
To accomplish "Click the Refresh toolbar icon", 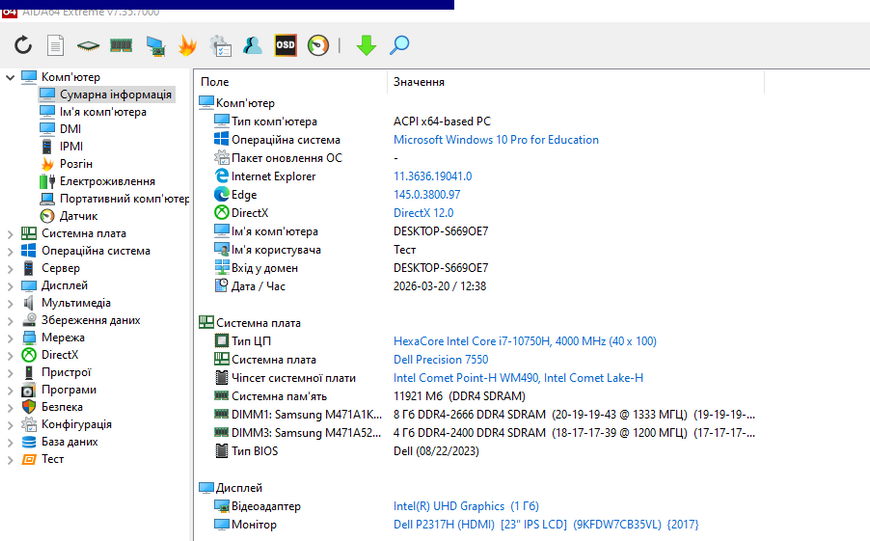I will coord(23,45).
